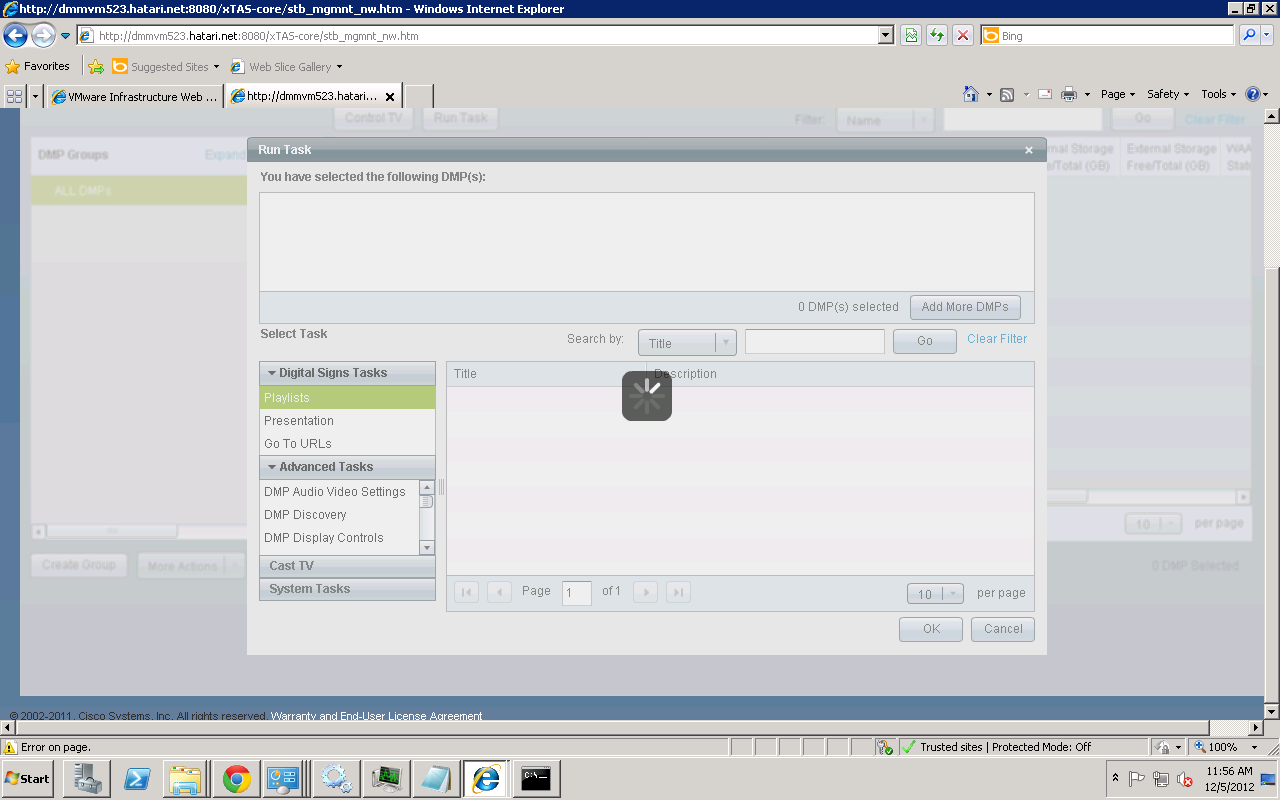Image resolution: width=1280 pixels, height=800 pixels.
Task: Click the Home icon in command bar
Action: click(970, 94)
